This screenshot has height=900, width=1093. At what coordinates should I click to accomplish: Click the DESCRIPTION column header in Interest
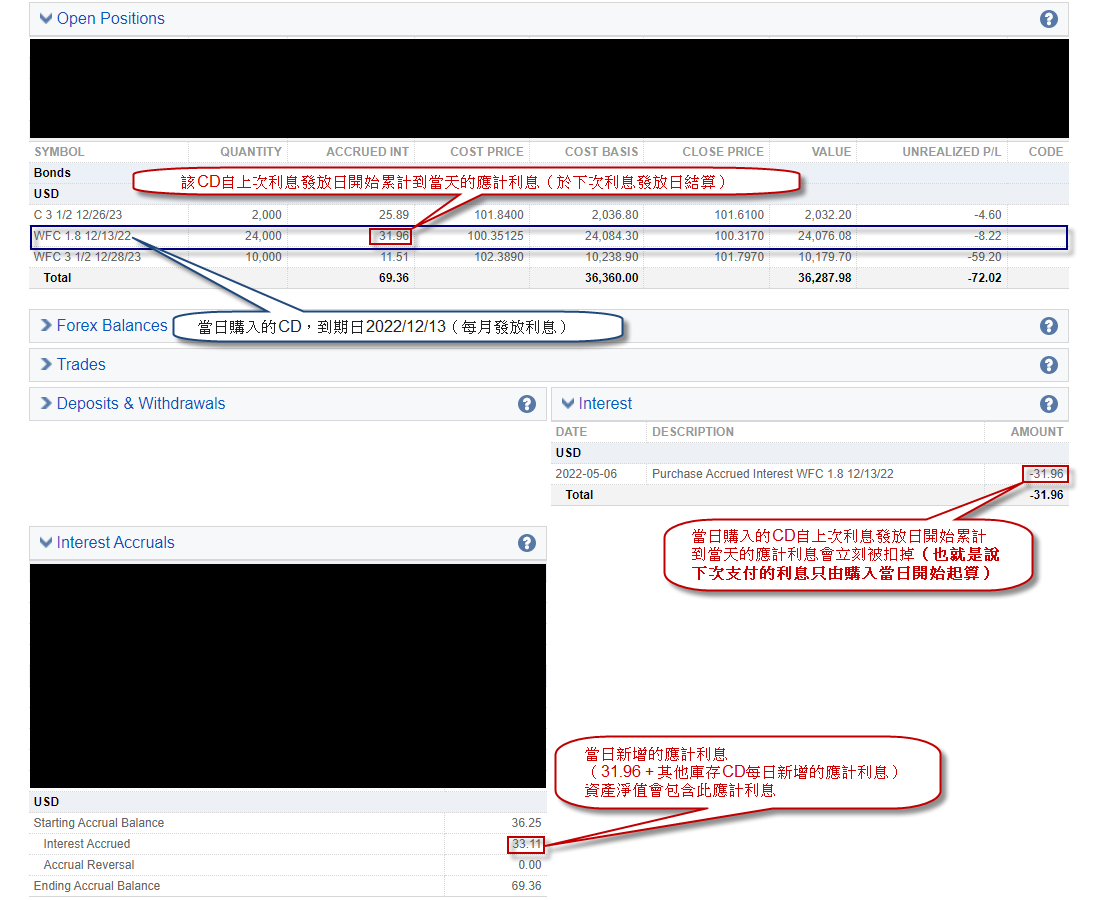693,432
